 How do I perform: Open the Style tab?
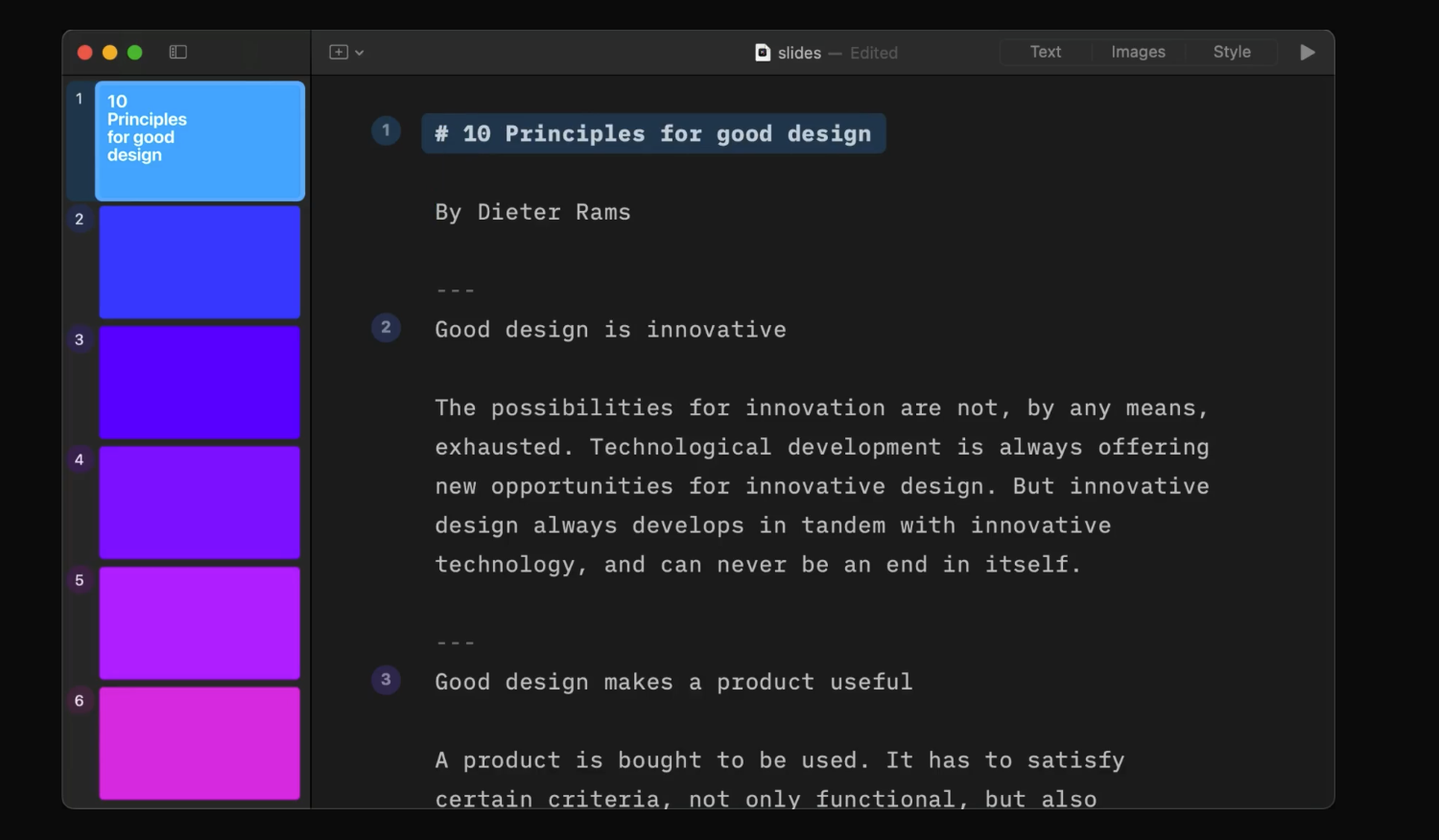[x=1231, y=52]
